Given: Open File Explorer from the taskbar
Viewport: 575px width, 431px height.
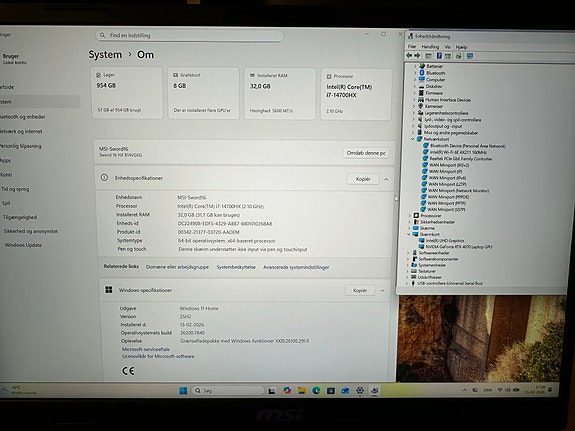Looking at the screenshot, I should (302, 391).
